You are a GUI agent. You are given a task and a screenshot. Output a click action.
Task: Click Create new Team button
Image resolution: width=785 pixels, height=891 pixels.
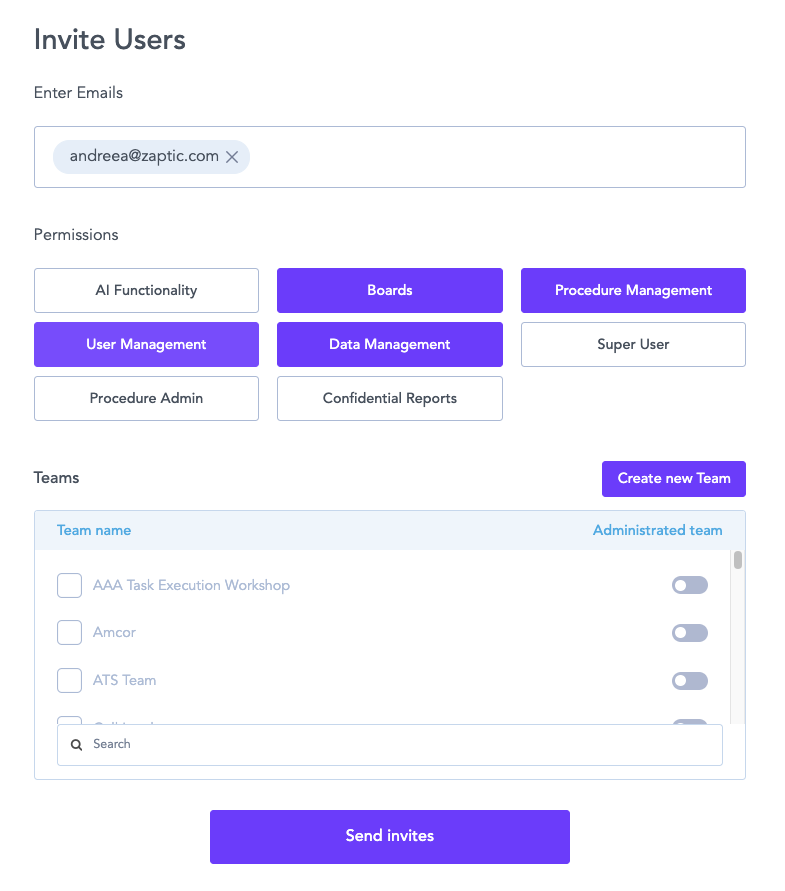click(673, 478)
